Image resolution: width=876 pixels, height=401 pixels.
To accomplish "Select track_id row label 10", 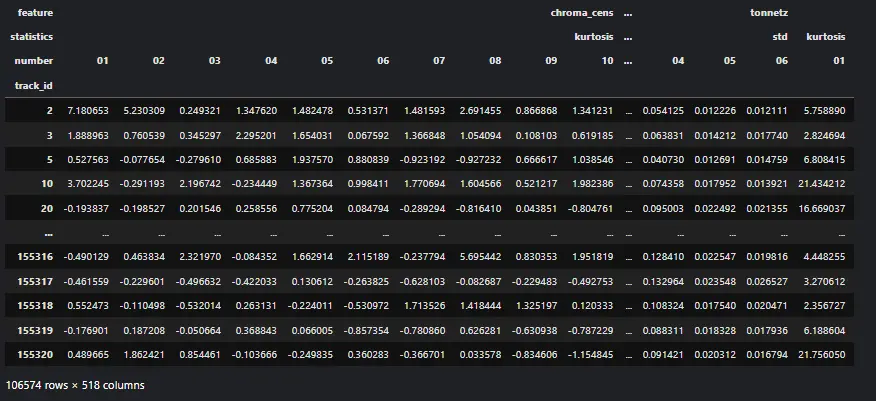I will click(x=47, y=184).
